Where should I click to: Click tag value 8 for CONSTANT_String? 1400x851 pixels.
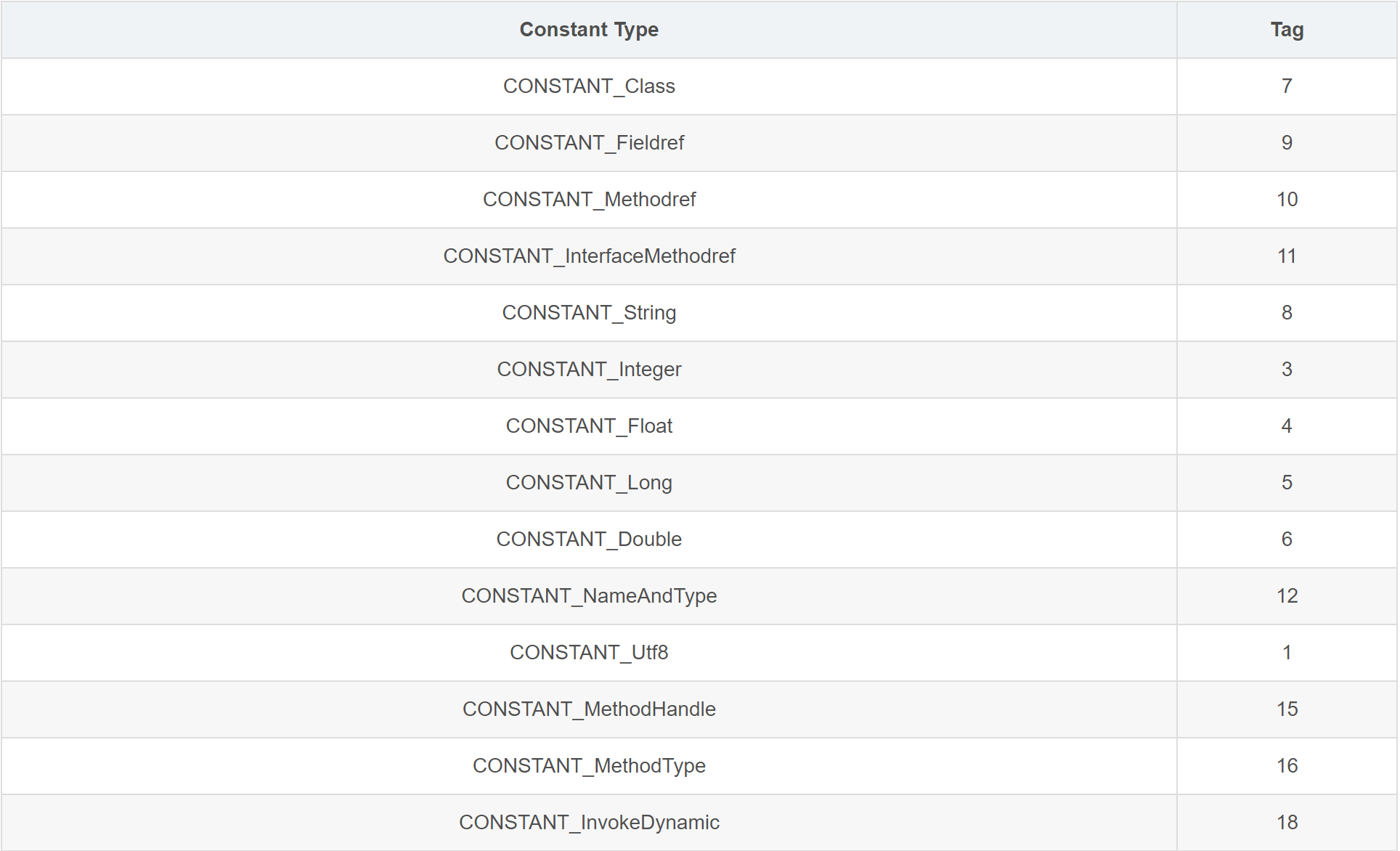click(1287, 313)
